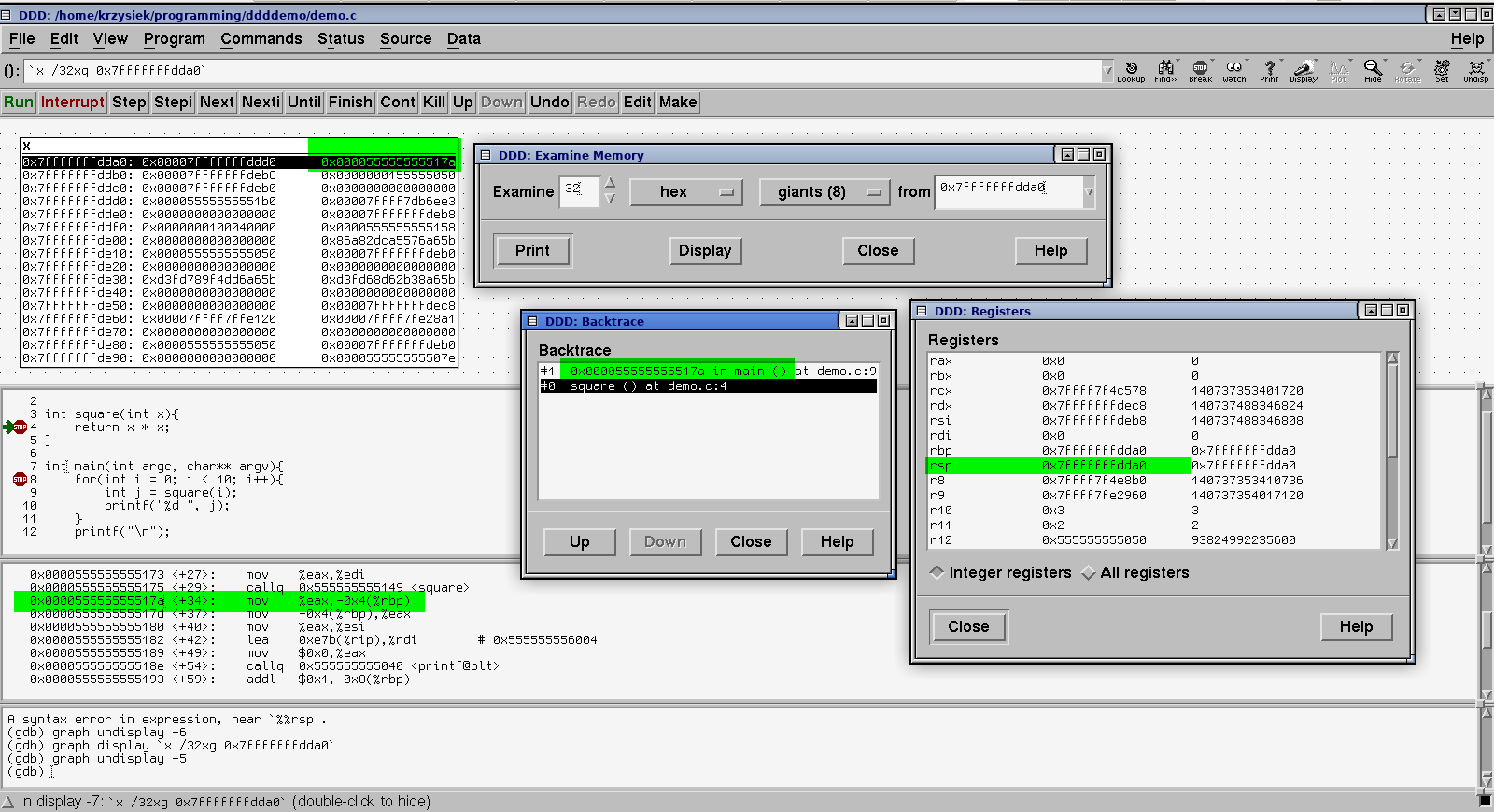Open the Commands menu
1494x812 pixels.
tap(261, 38)
